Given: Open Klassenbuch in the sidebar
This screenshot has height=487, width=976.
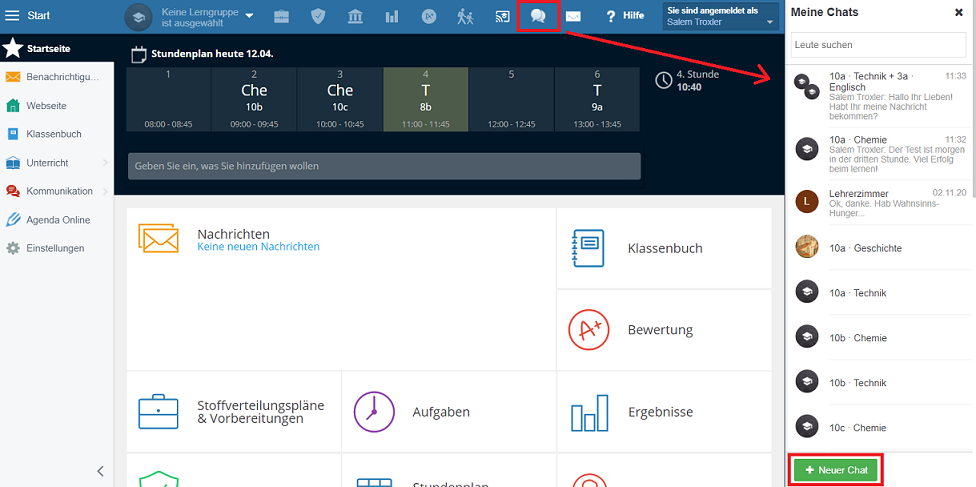Looking at the screenshot, I should pyautogui.click(x=57, y=134).
